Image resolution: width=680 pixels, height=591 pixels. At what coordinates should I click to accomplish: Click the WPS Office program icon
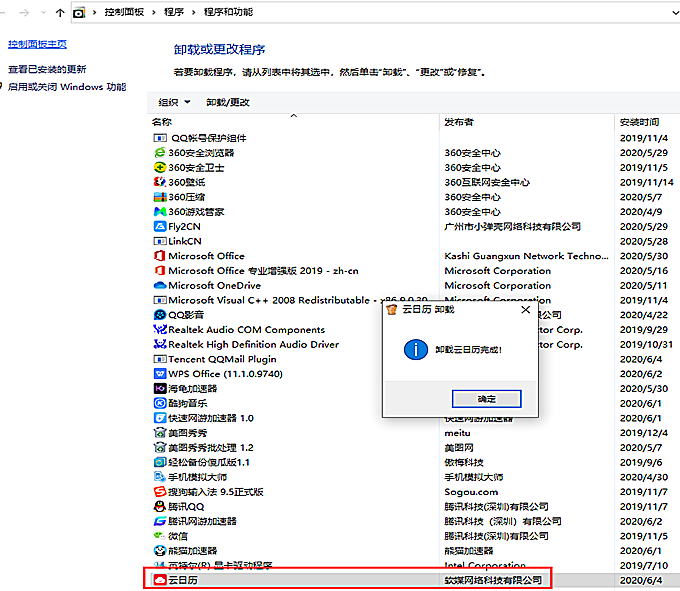tap(160, 374)
